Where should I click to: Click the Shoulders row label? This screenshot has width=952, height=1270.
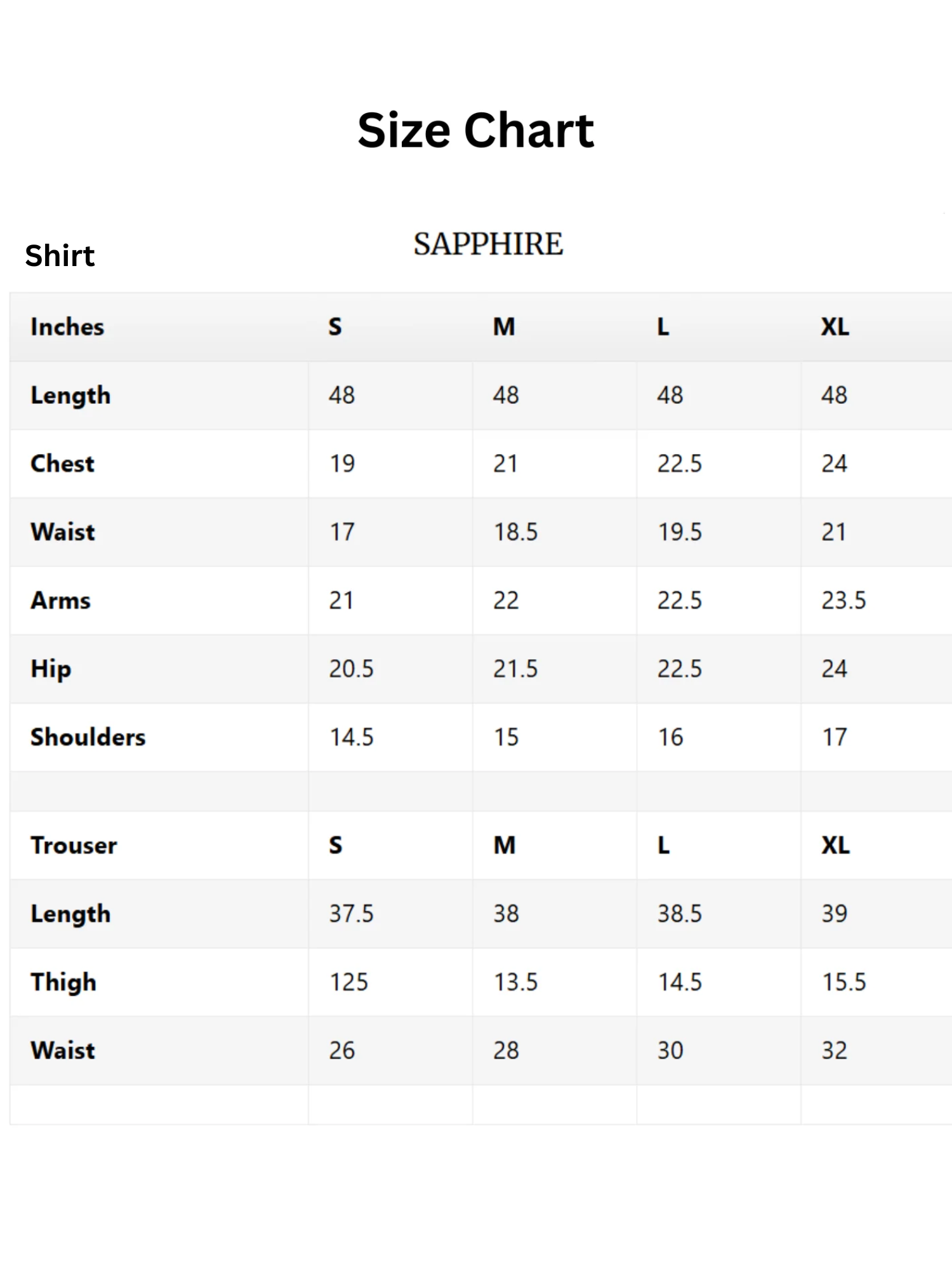click(x=88, y=737)
